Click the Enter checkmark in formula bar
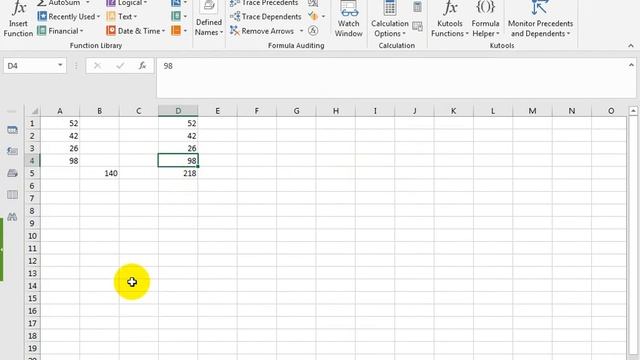 tap(120, 66)
